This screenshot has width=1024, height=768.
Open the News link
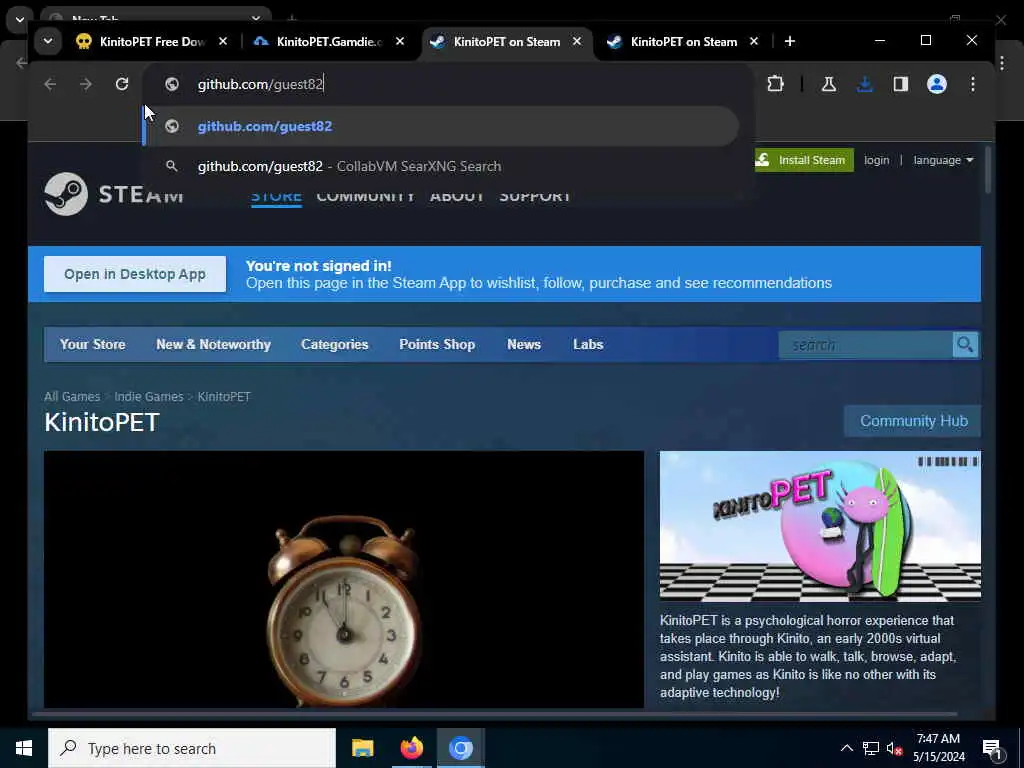click(x=524, y=344)
